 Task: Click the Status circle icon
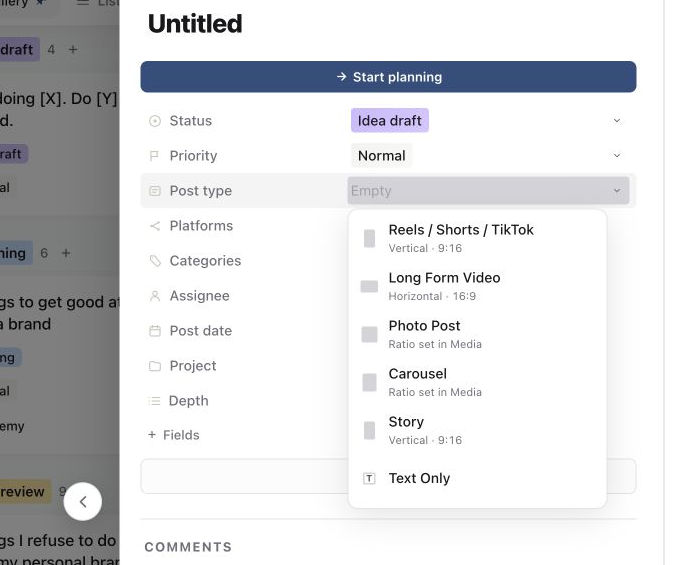coord(154,121)
